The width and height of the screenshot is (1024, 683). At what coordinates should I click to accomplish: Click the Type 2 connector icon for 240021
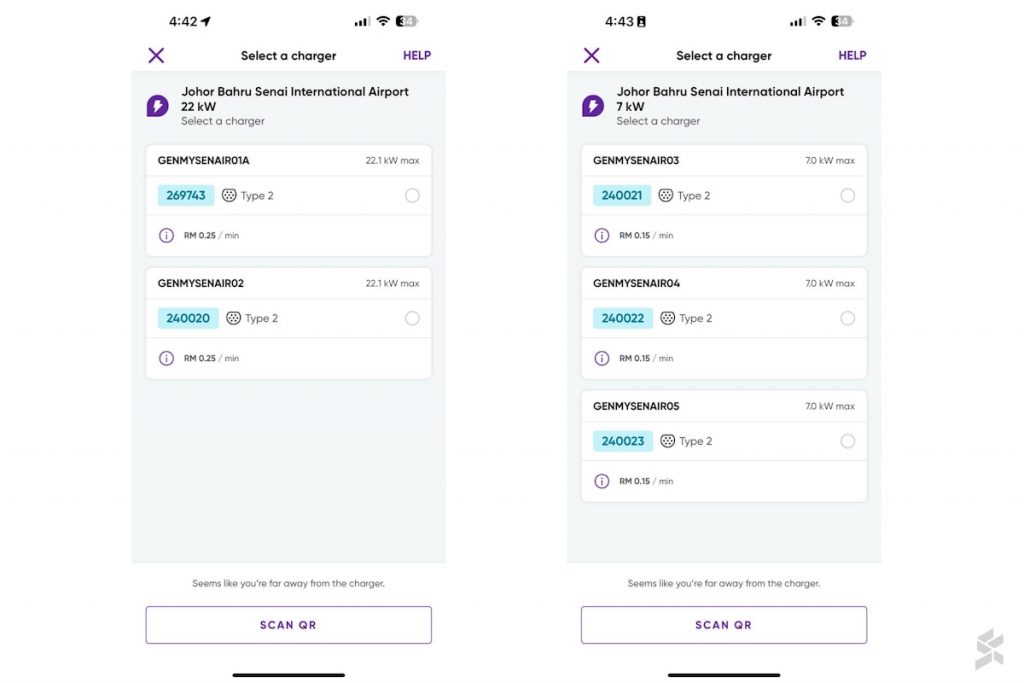[x=666, y=196]
